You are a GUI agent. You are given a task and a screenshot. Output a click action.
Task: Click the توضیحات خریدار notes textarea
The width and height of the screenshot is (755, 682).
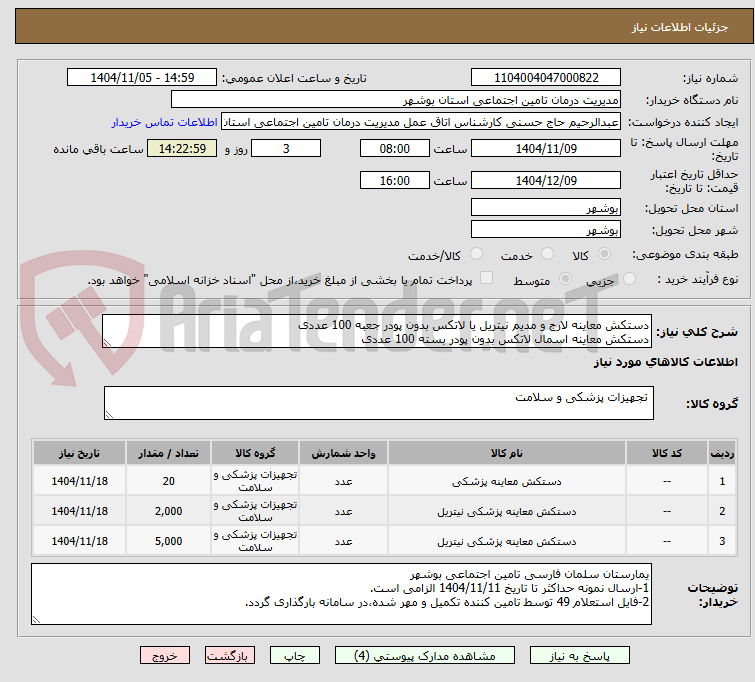(x=341, y=594)
